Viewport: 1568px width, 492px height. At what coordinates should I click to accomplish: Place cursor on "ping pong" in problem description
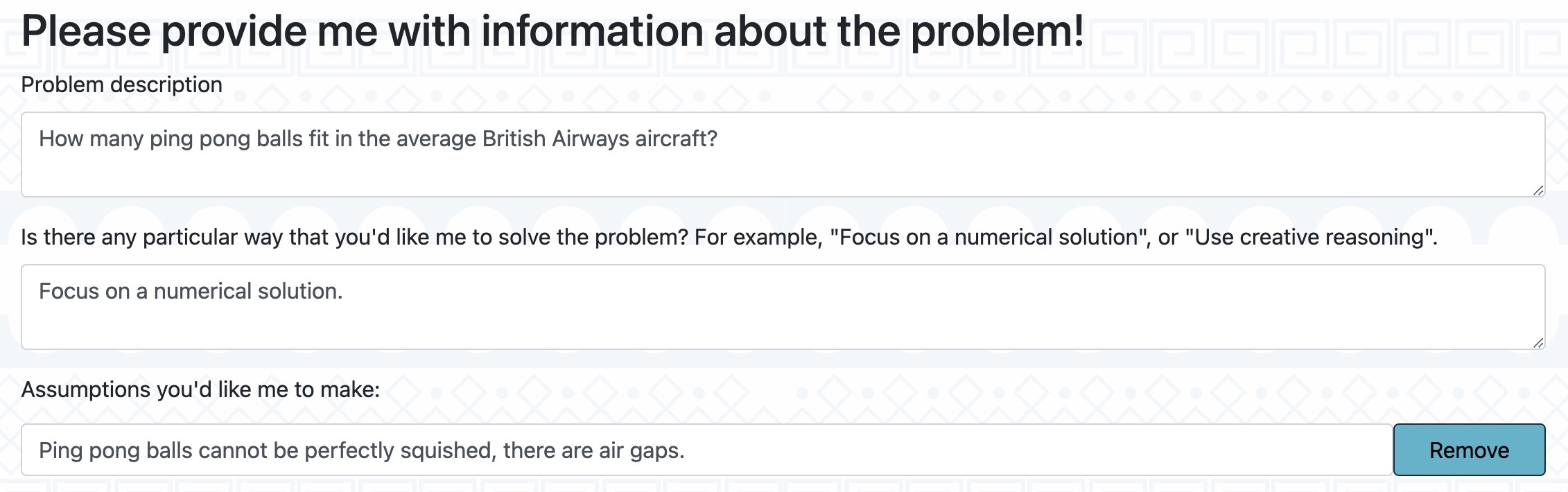point(200,139)
